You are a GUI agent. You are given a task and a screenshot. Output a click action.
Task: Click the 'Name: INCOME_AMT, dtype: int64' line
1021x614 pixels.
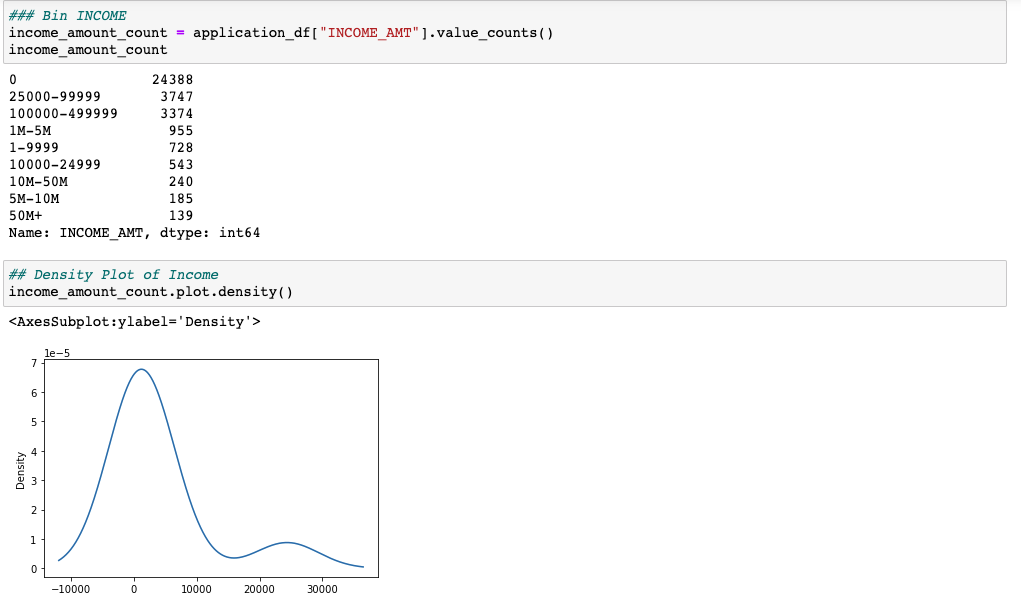pyautogui.click(x=134, y=232)
